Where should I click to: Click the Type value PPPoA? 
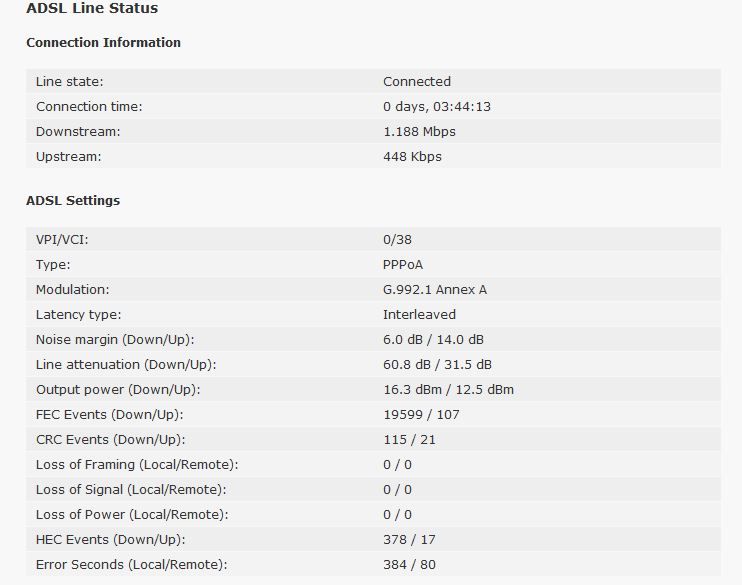pyautogui.click(x=403, y=265)
